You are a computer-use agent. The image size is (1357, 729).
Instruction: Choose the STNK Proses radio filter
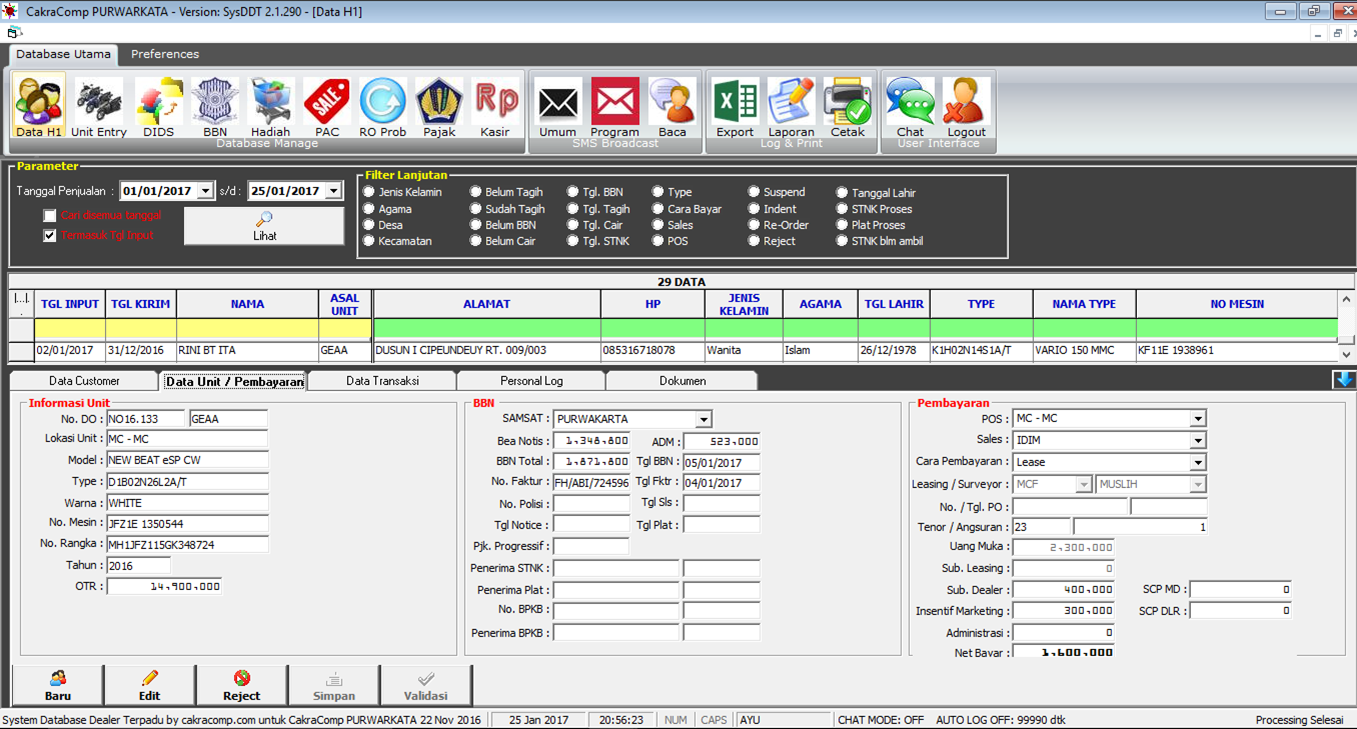(843, 209)
